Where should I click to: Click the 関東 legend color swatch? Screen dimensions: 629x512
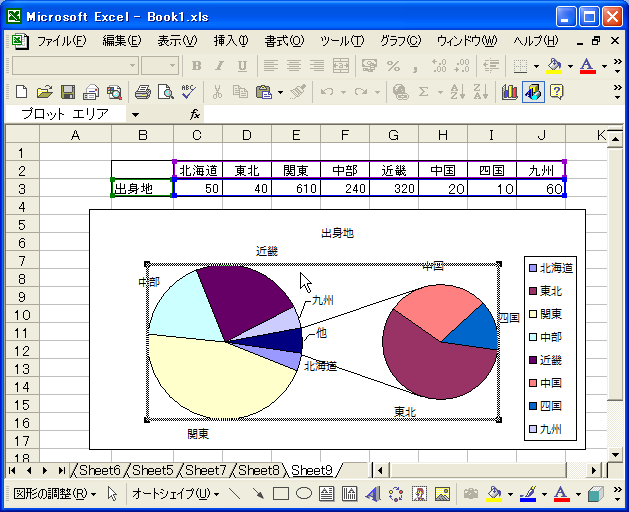[x=533, y=314]
